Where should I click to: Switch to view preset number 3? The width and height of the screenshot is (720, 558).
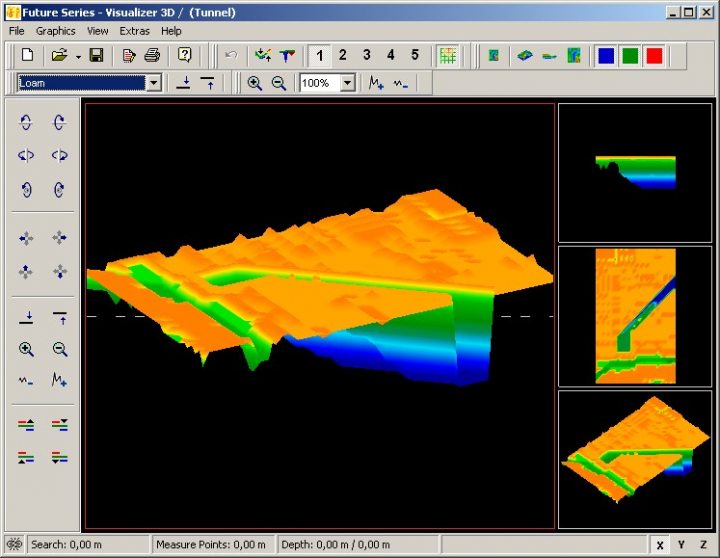pyautogui.click(x=366, y=56)
